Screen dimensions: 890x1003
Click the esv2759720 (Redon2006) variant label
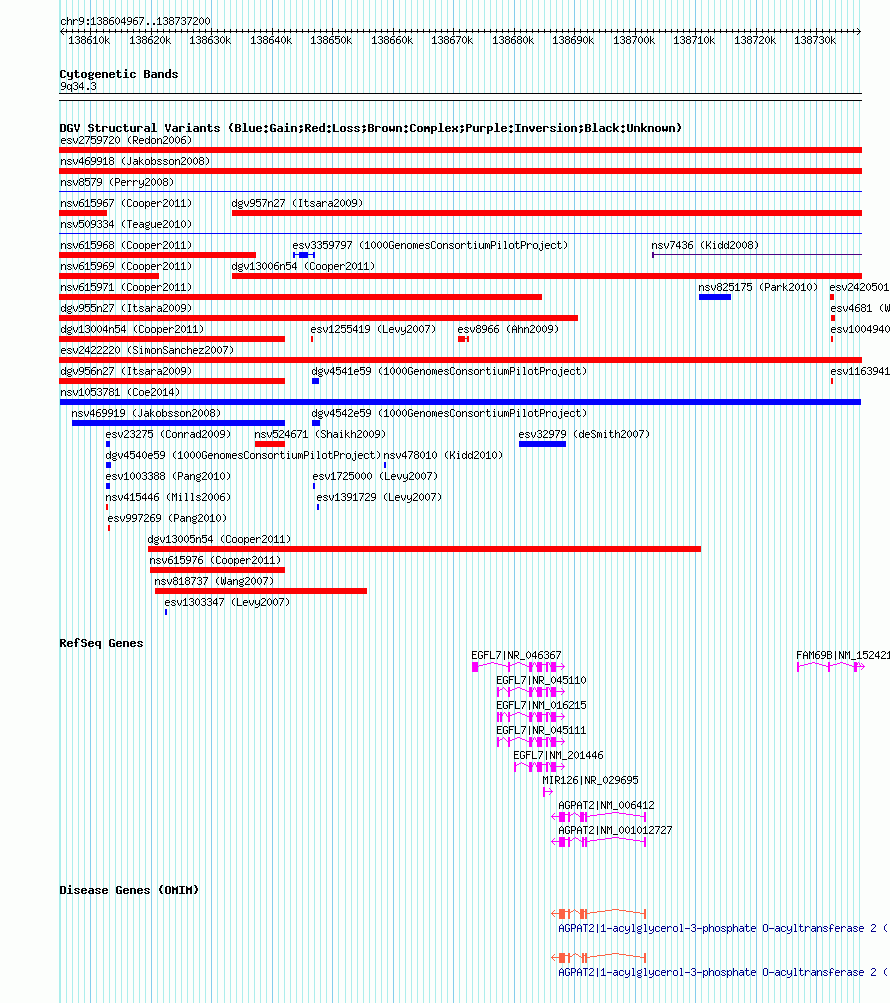[x=125, y=140]
